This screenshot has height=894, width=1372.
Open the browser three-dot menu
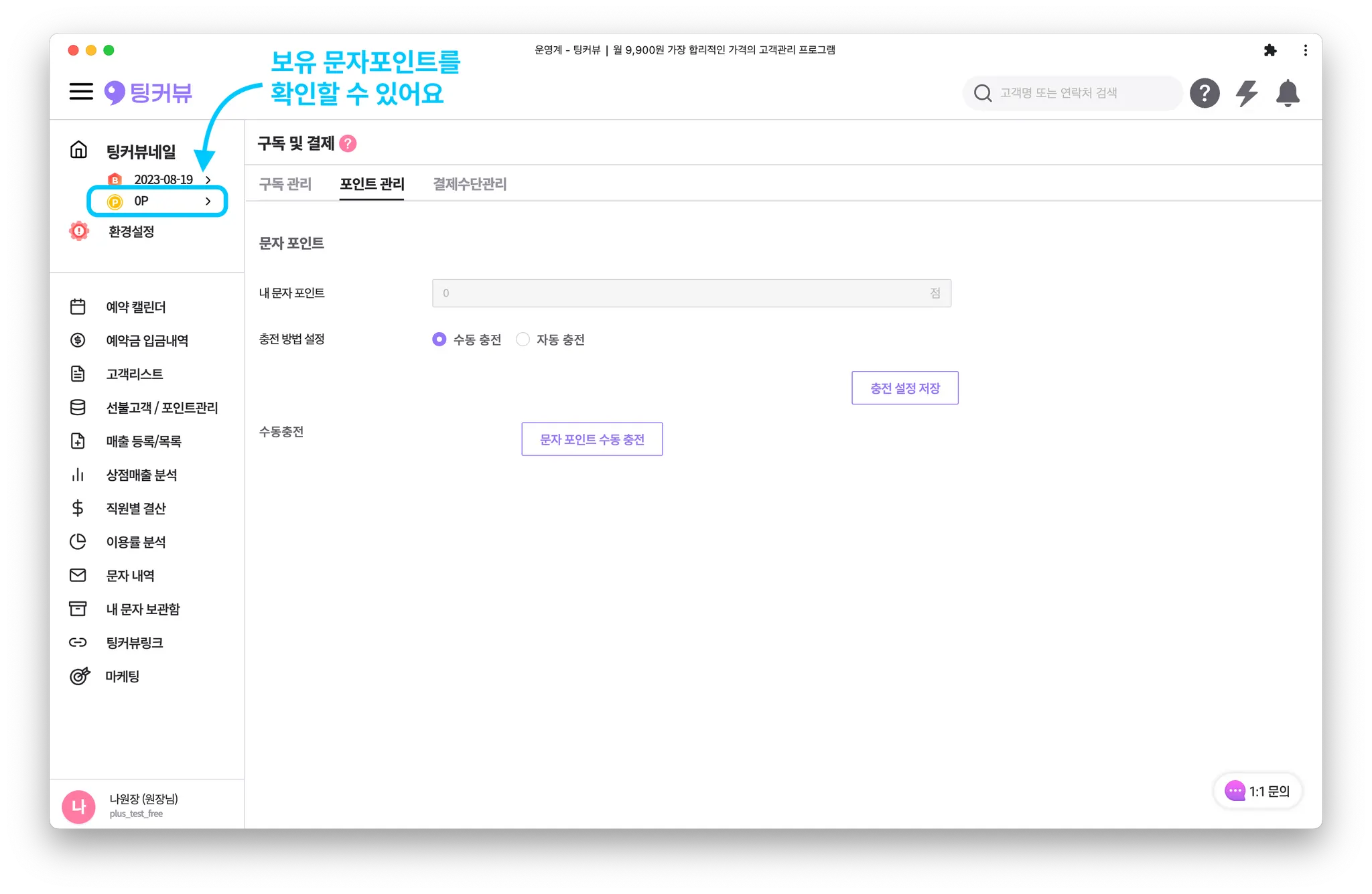pyautogui.click(x=1305, y=50)
